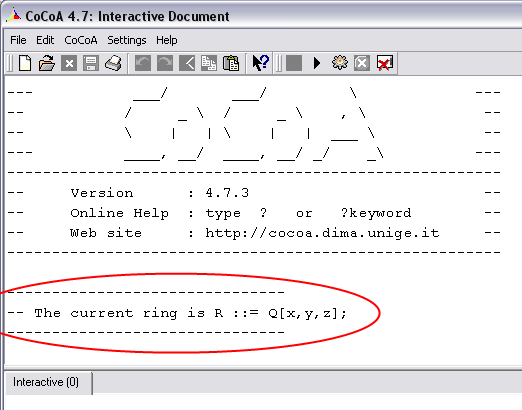Click the Cut icon in the toolbar
Image resolution: width=522 pixels, height=410 pixels.
(x=187, y=63)
